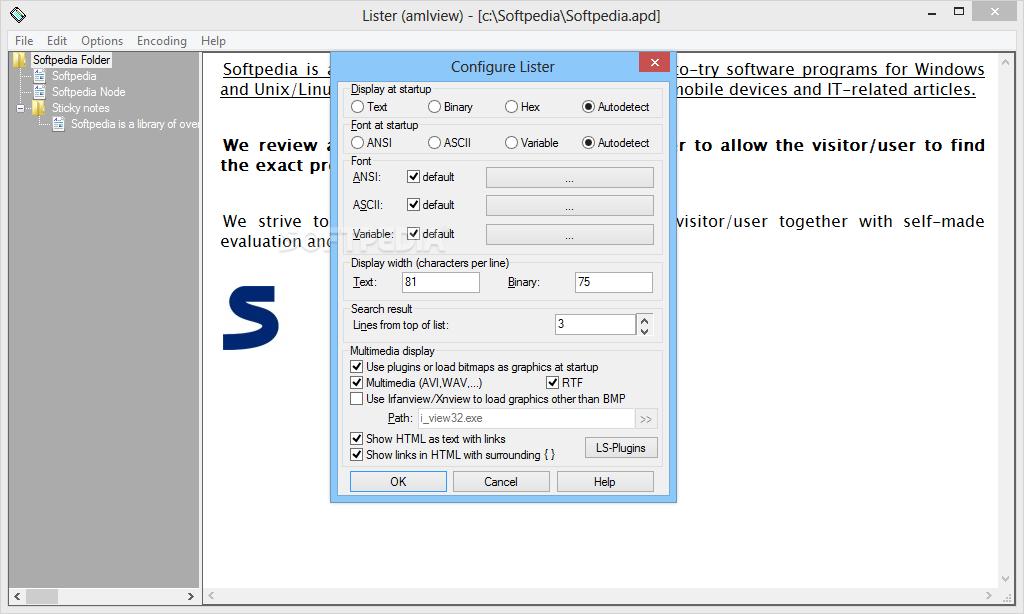Open the Encoding menu
The width and height of the screenshot is (1024, 614).
(162, 40)
